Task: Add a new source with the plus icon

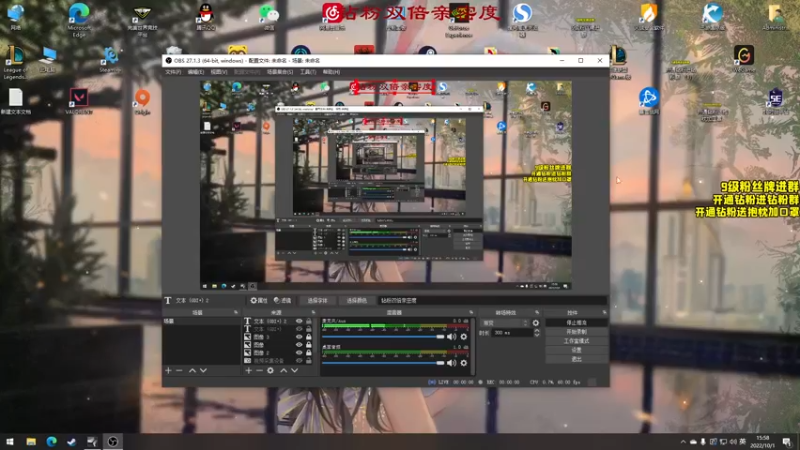Action: pyautogui.click(x=248, y=370)
